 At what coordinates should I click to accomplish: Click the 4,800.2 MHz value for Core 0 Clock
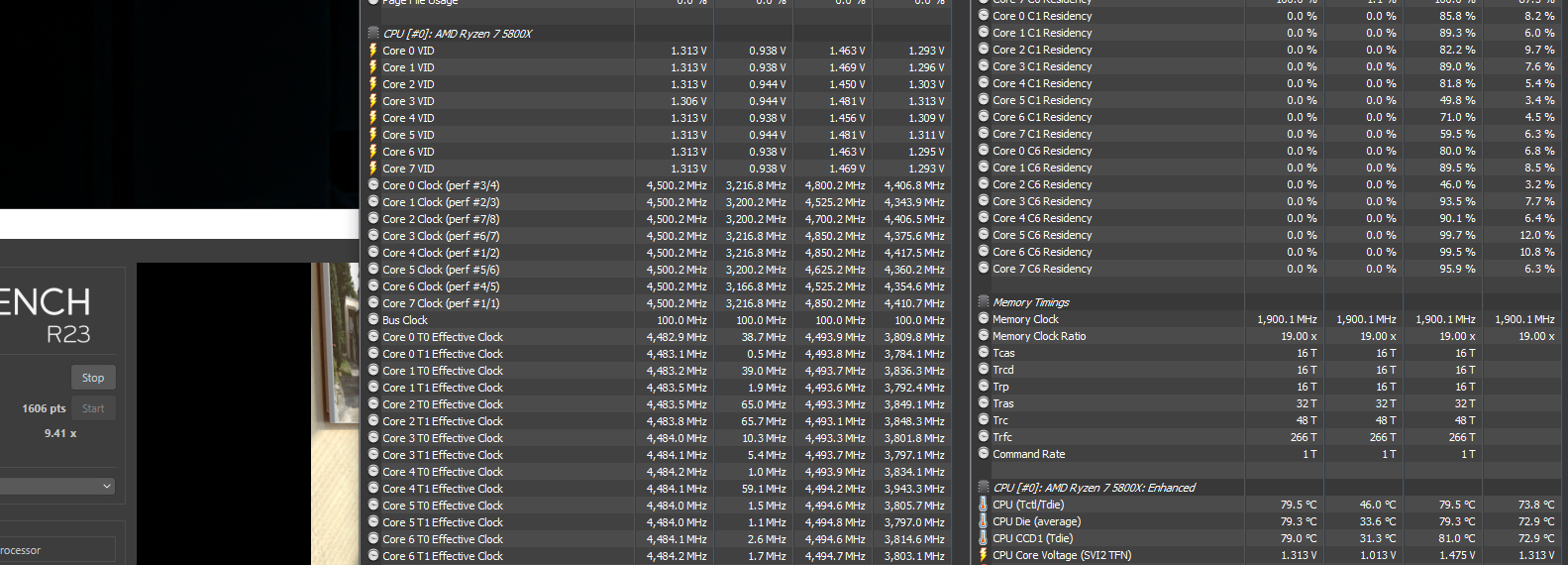point(834,185)
